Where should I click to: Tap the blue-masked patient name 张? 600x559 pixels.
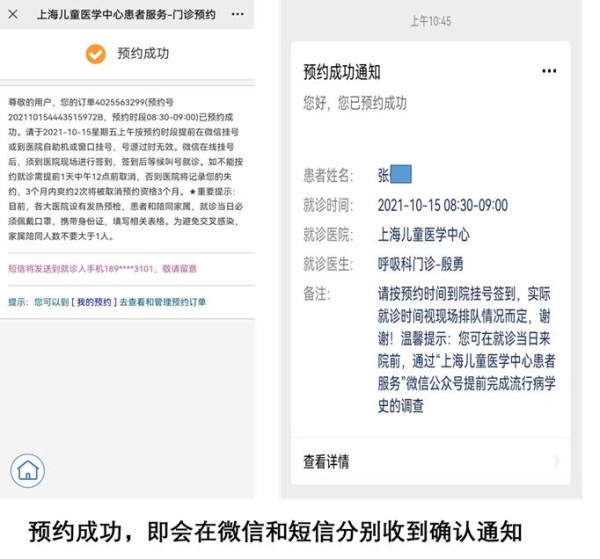click(x=395, y=174)
